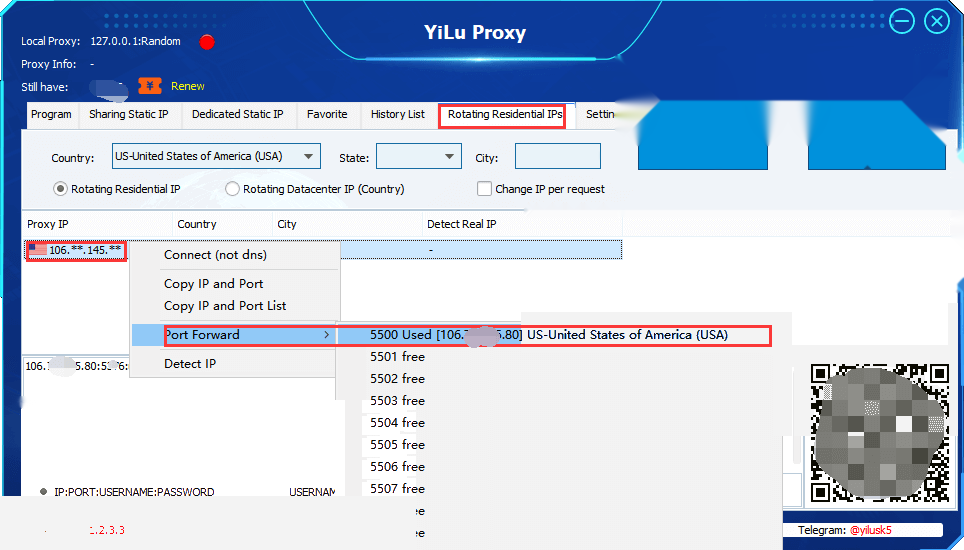Open the Dedicated Static IP tab

pyautogui.click(x=237, y=115)
